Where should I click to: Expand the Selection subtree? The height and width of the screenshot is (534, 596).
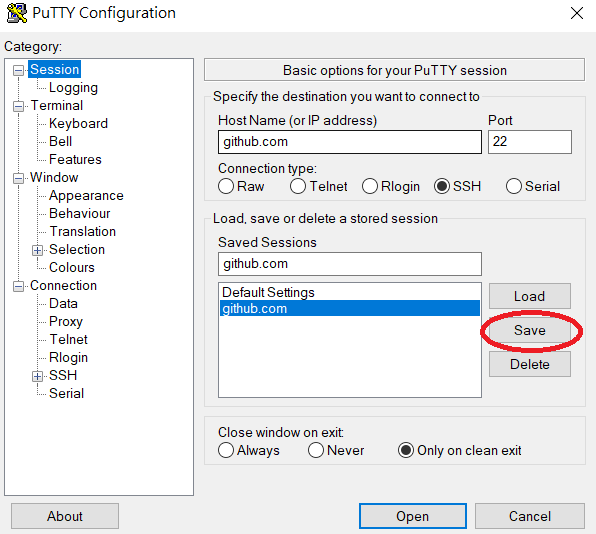(37, 250)
